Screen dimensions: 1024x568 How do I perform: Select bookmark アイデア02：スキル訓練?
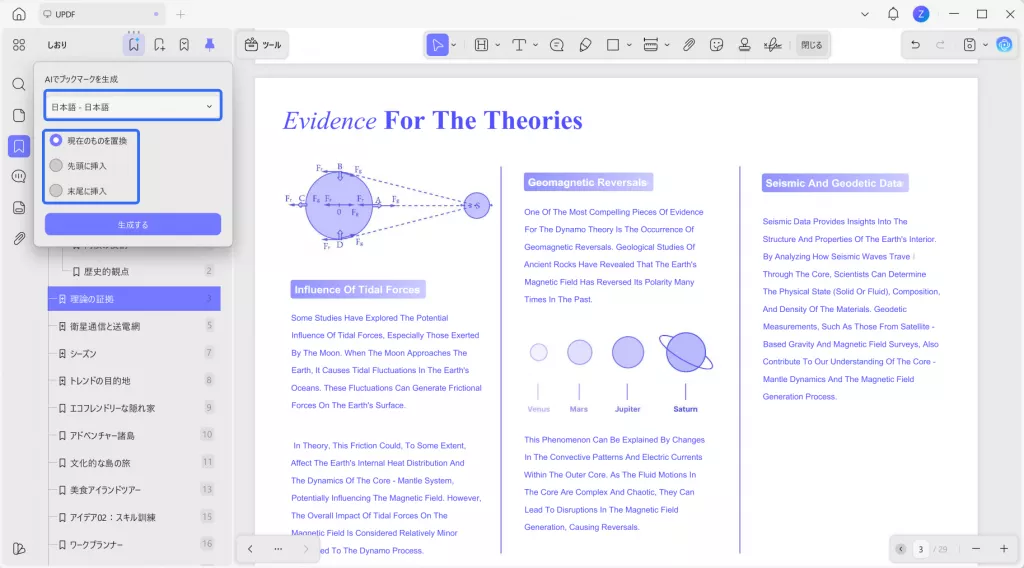[x=112, y=517]
